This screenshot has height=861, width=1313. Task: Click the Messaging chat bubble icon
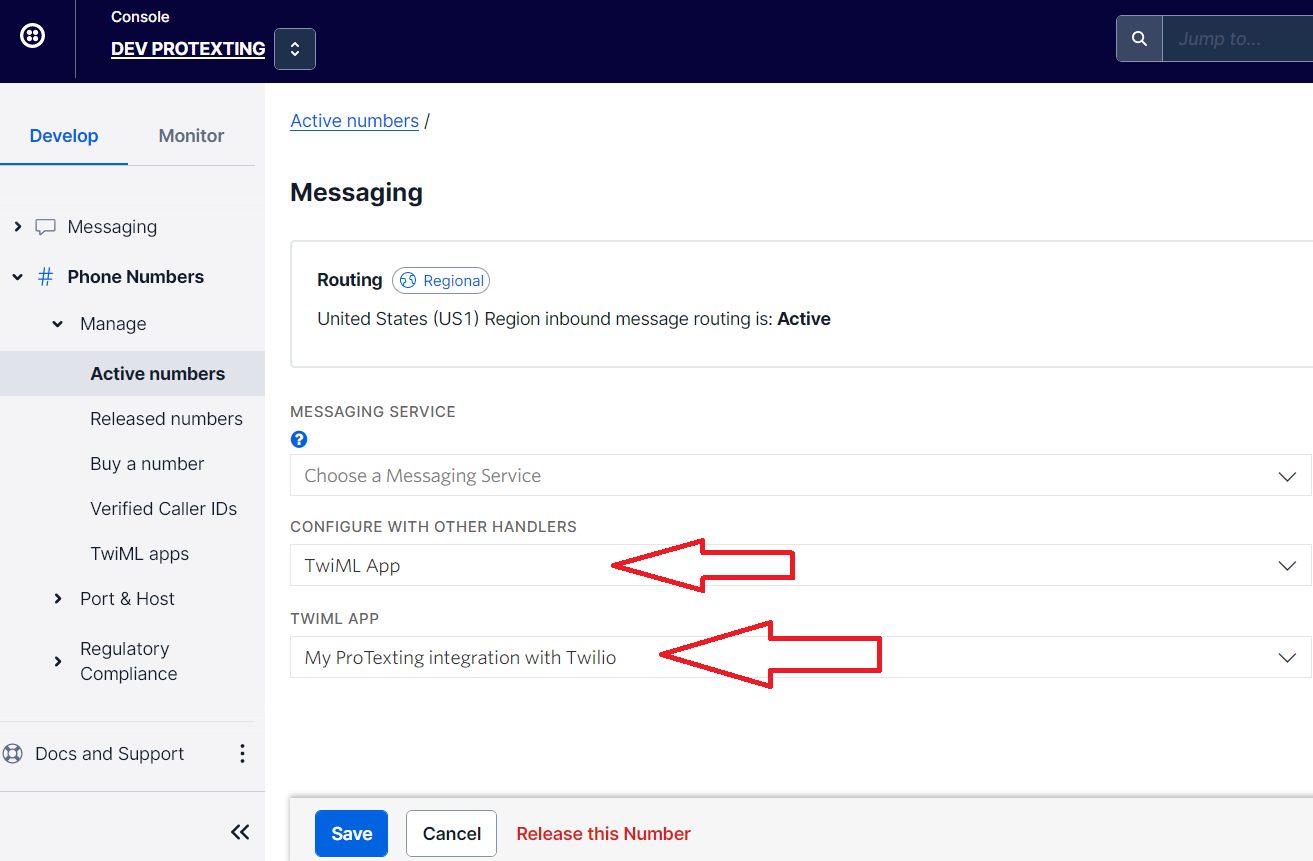pyautogui.click(x=45, y=227)
